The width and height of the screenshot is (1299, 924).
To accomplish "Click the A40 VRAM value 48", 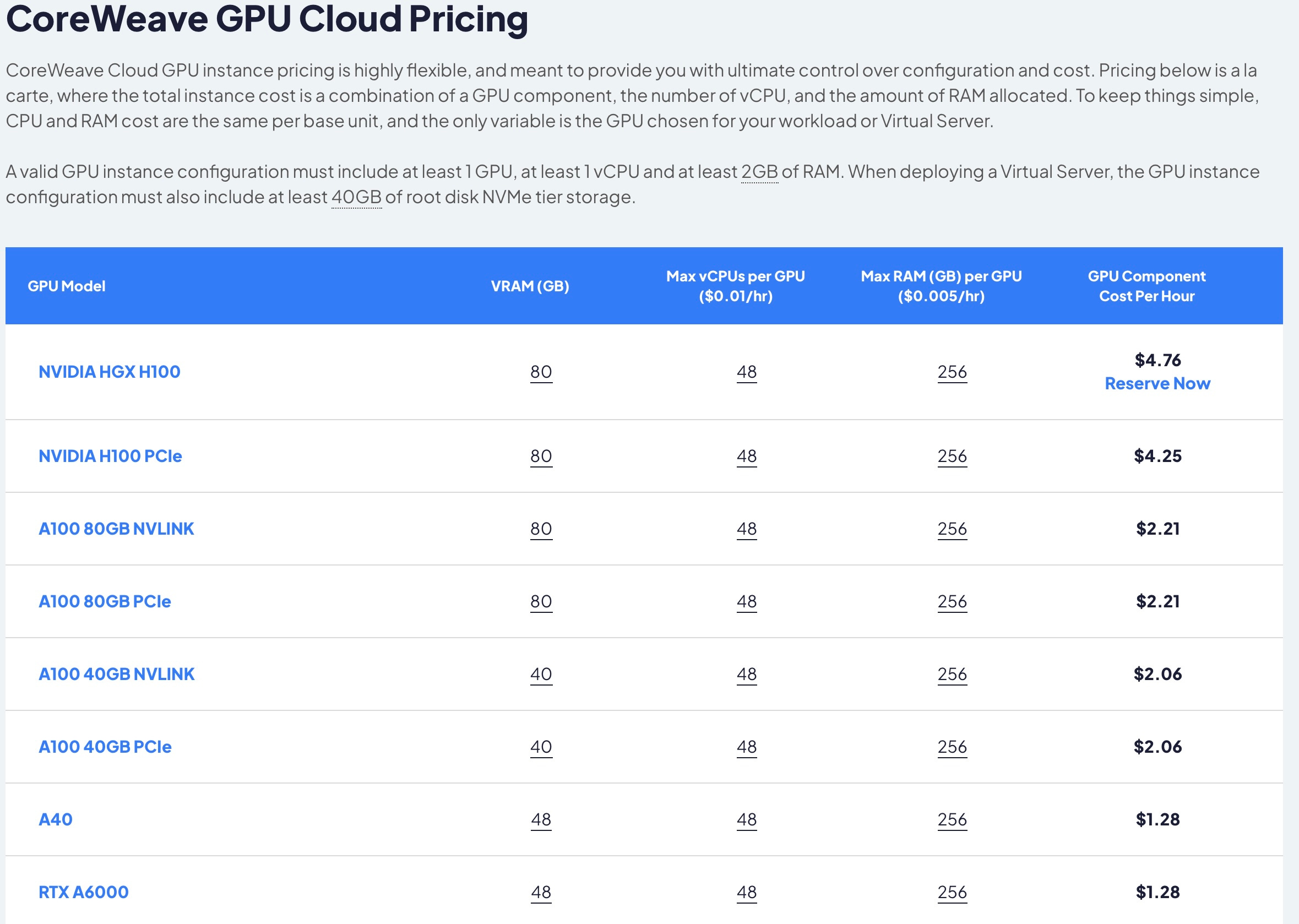I will click(541, 819).
